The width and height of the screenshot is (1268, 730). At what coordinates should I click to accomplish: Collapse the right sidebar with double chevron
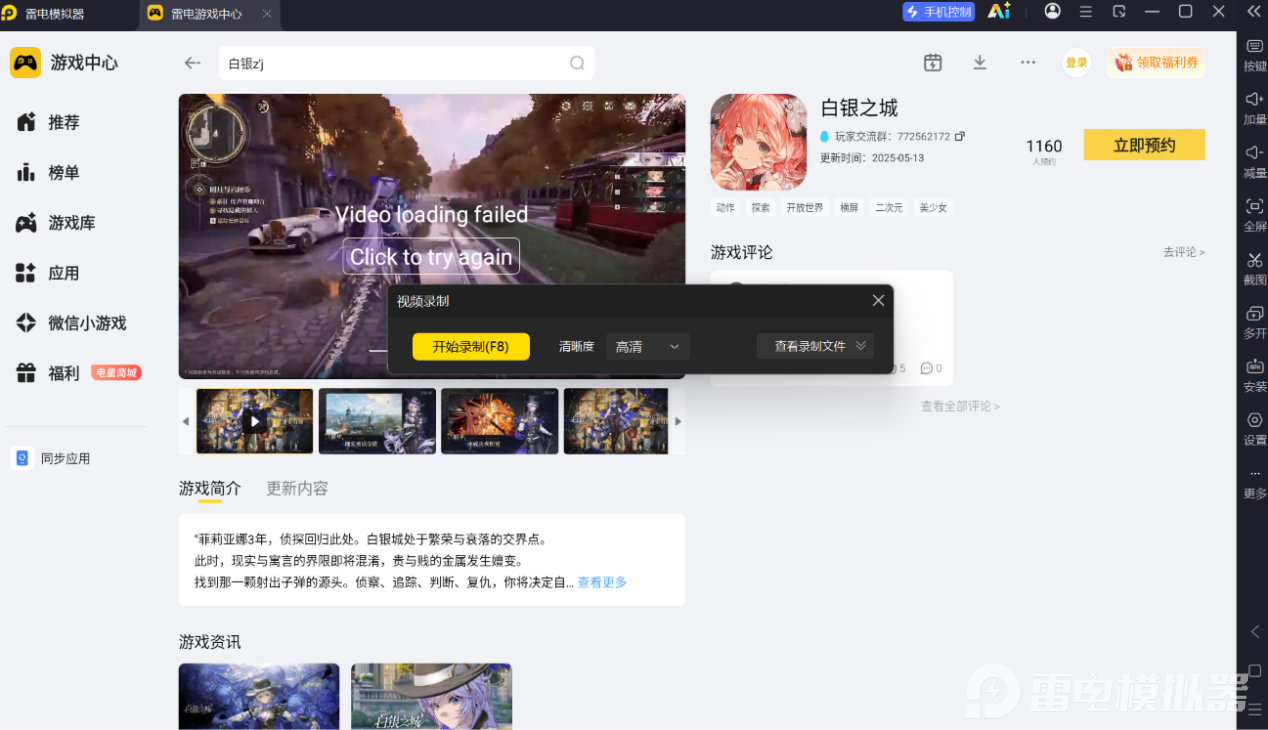1254,11
